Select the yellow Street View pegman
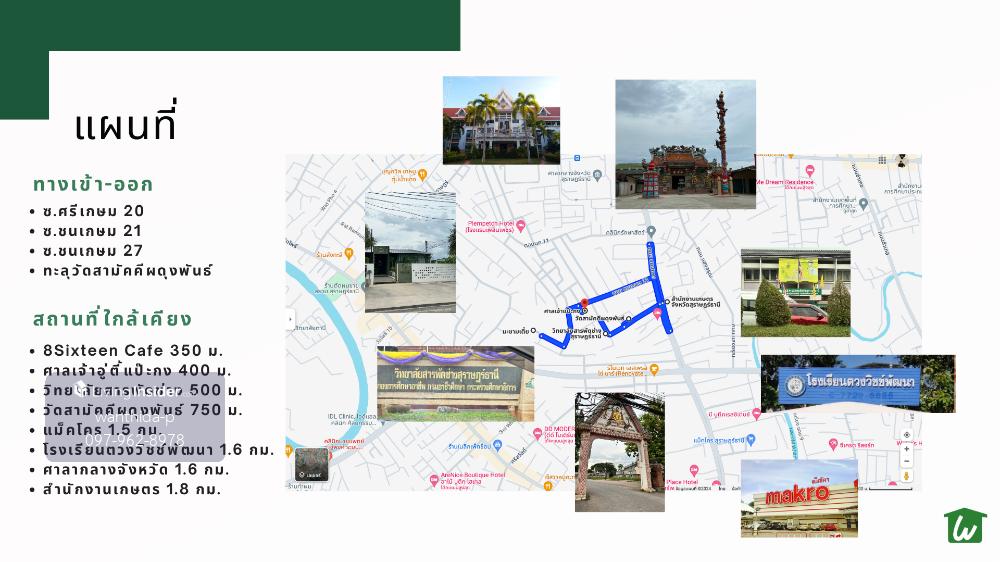This screenshot has height=562, width=1000. (x=906, y=476)
